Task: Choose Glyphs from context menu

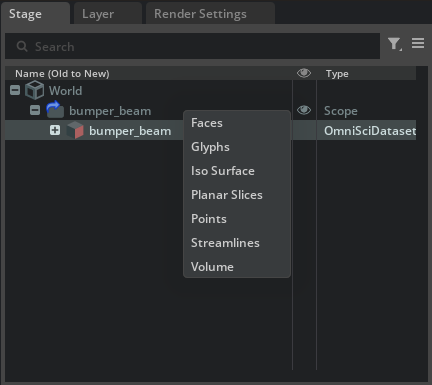Action: [x=237, y=147]
